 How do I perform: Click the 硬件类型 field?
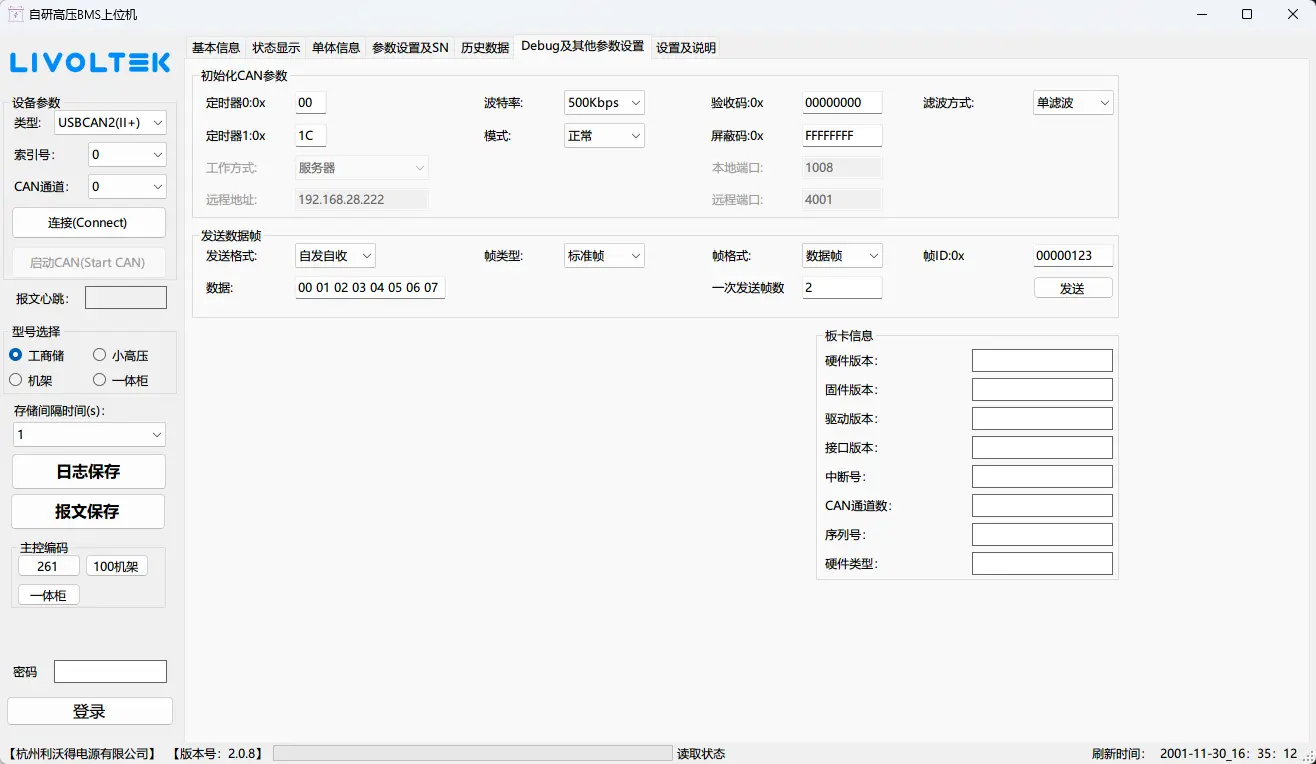tap(1042, 564)
